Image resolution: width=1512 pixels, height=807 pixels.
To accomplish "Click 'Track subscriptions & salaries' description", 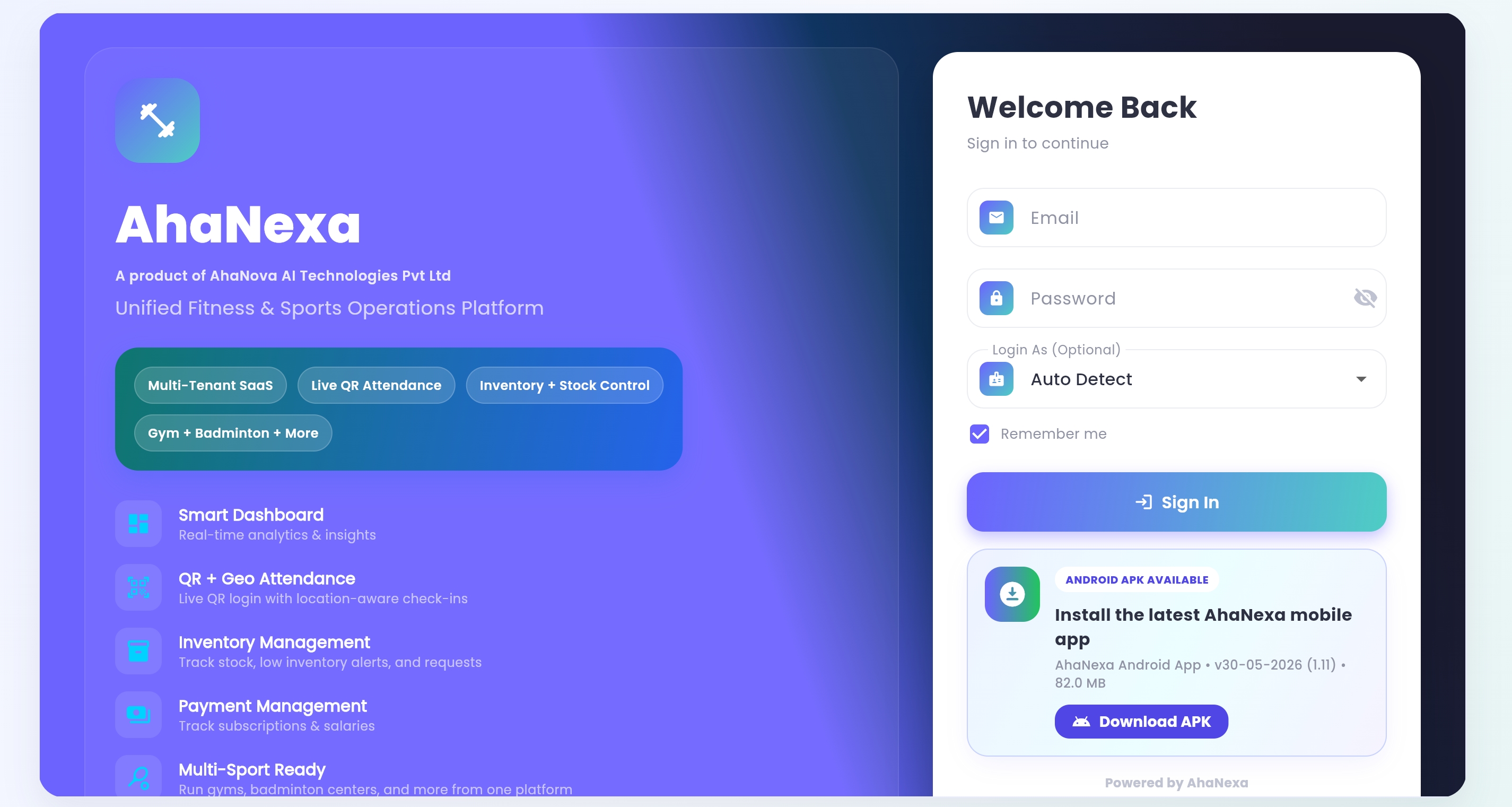I will pos(276,726).
